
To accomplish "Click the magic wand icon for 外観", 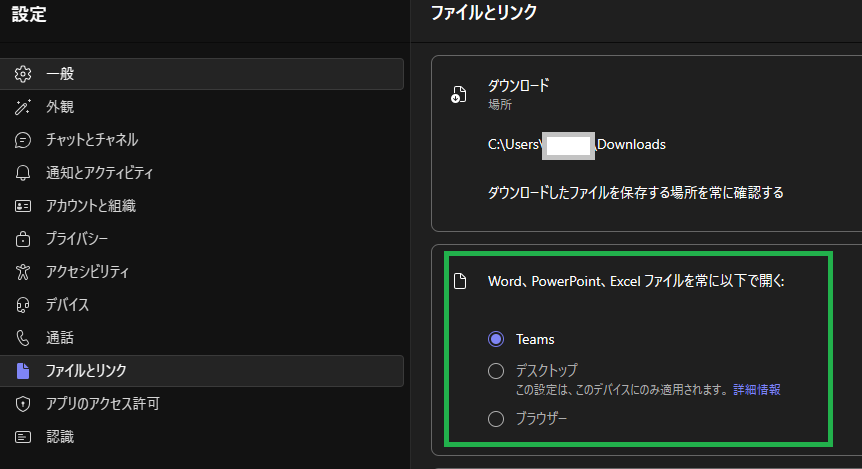I will pyautogui.click(x=23, y=107).
